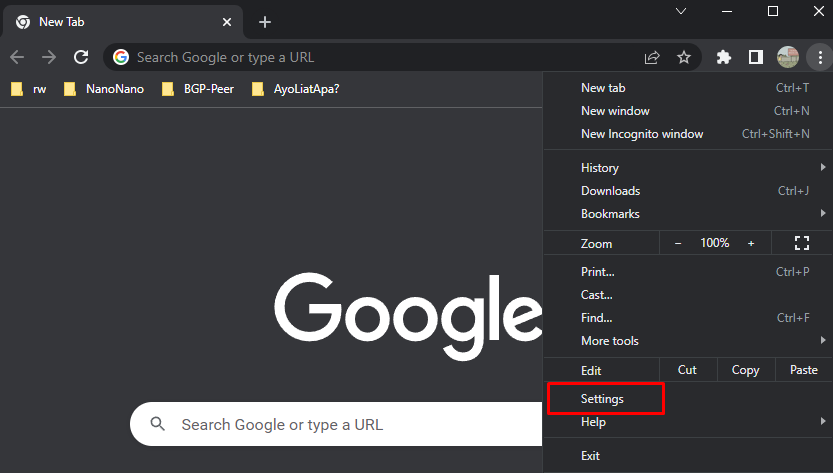
Task: Open the profile avatar
Action: pyautogui.click(x=787, y=57)
